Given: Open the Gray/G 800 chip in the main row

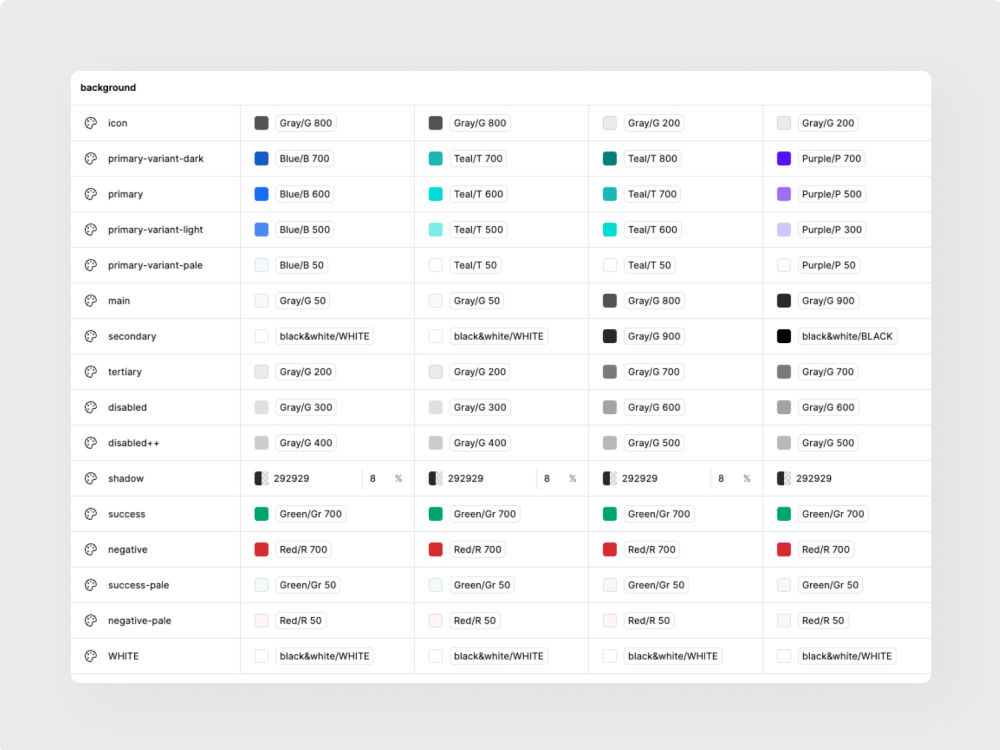Looking at the screenshot, I should point(654,300).
